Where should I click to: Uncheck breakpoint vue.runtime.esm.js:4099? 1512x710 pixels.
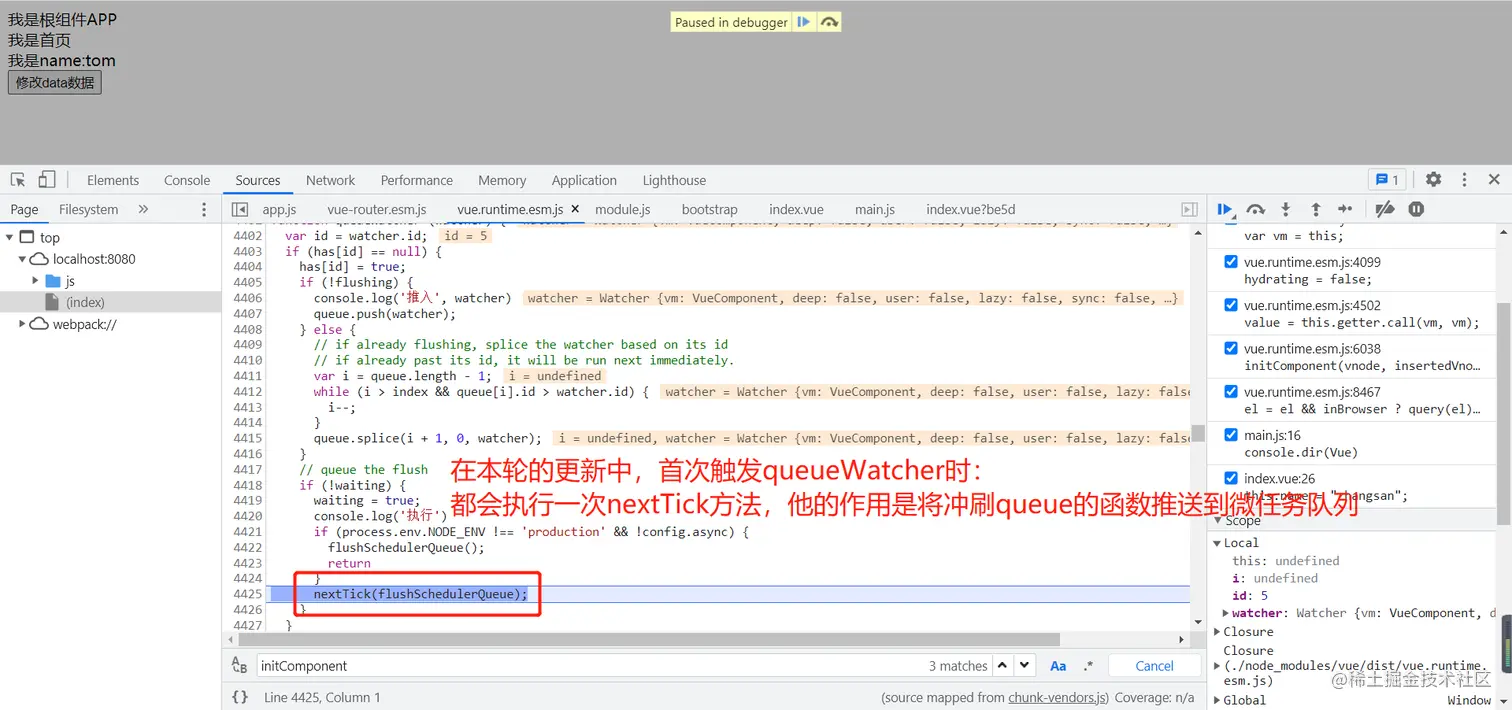point(1231,262)
